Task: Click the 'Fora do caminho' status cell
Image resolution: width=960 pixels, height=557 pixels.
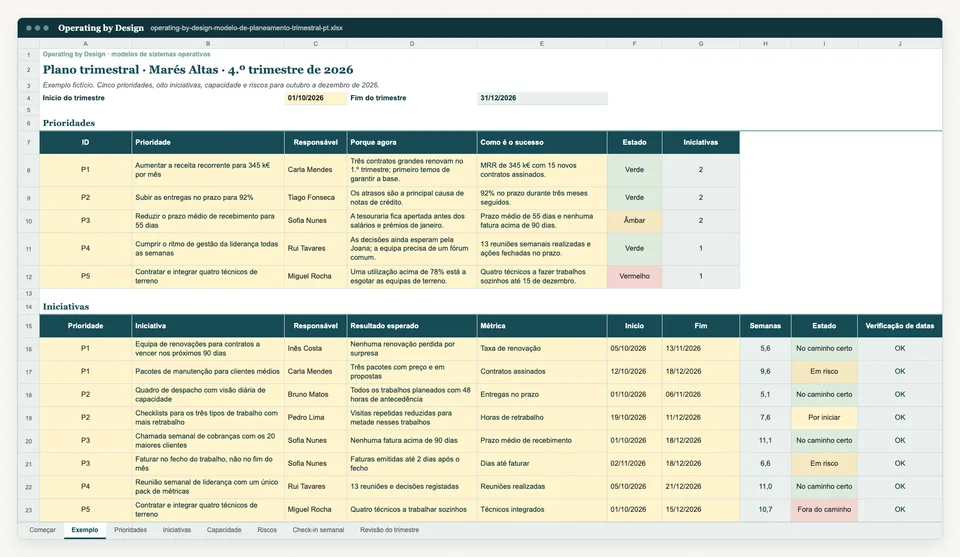Action: pos(824,510)
